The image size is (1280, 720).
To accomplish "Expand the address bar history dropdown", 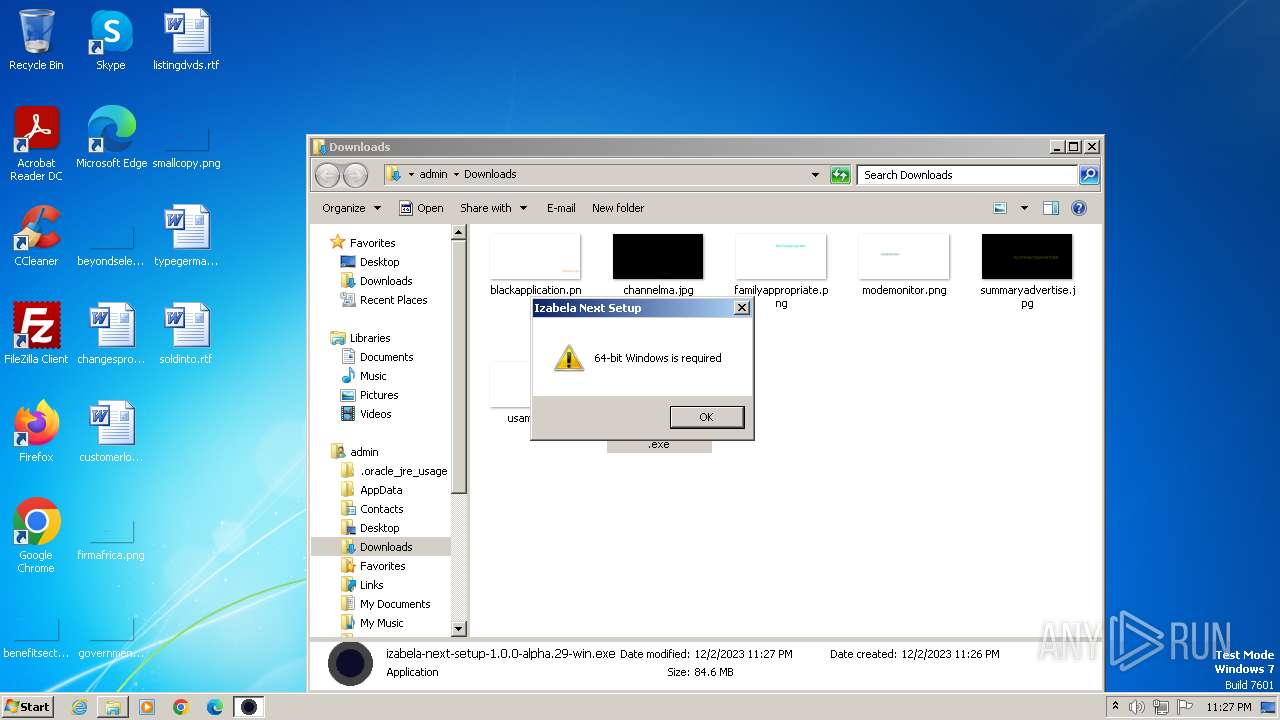I will tap(815, 175).
